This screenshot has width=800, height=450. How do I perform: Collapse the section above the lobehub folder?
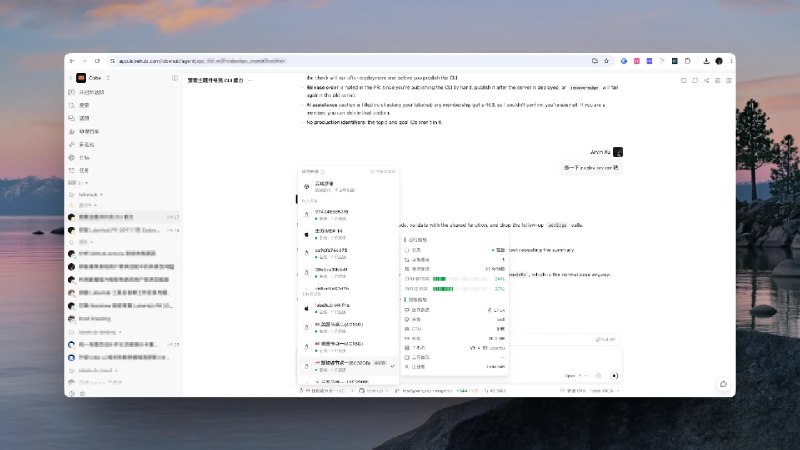[78, 183]
